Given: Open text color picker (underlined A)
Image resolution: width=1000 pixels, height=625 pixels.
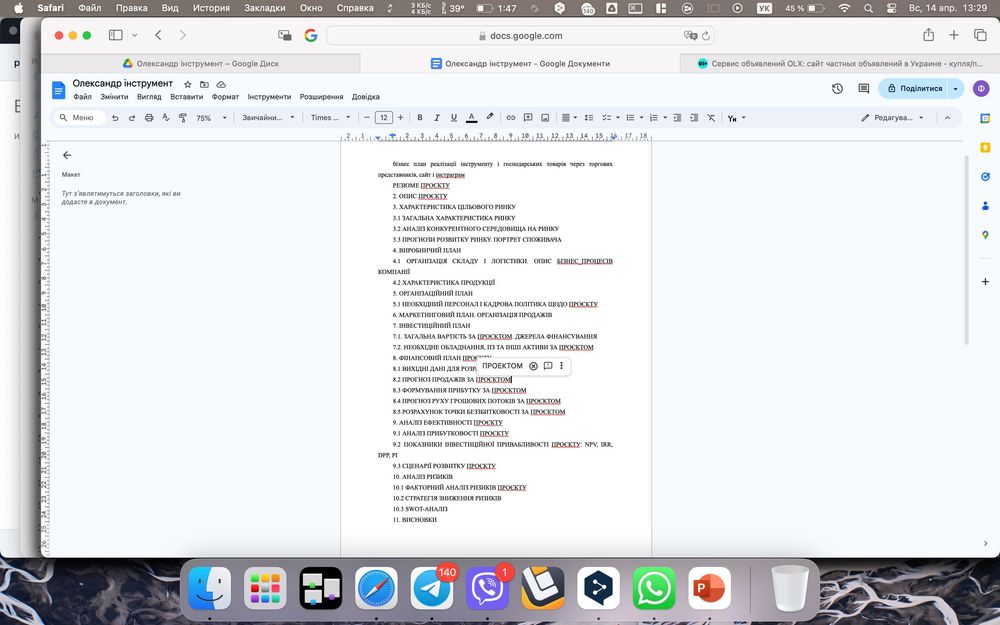Looking at the screenshot, I should click(471, 117).
